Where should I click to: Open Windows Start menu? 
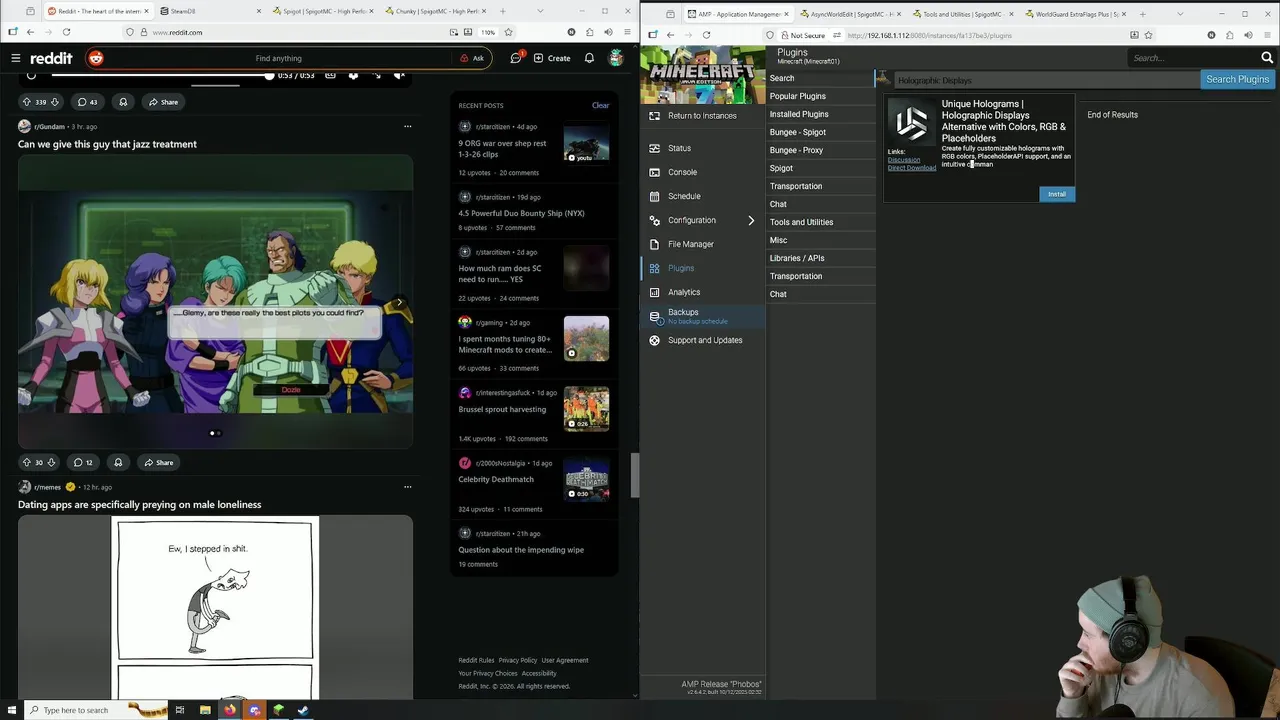point(13,710)
